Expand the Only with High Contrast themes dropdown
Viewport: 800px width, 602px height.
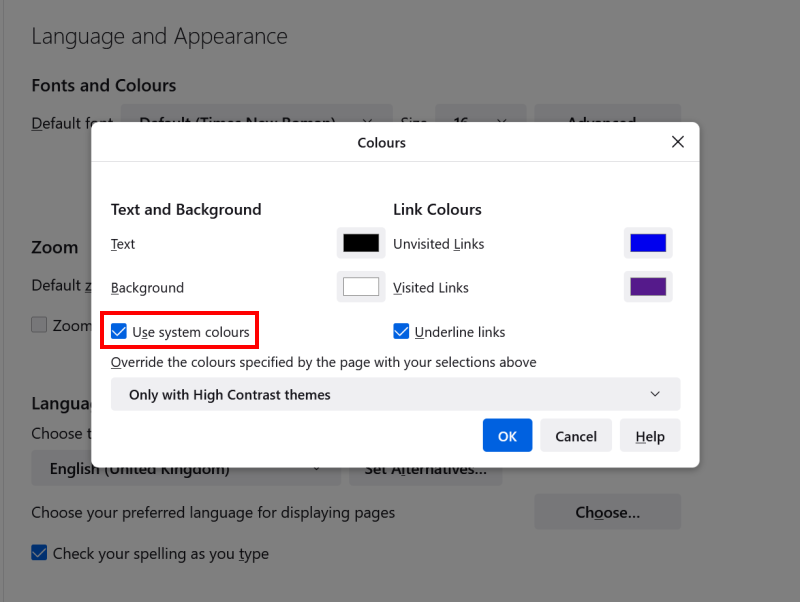pyautogui.click(x=395, y=394)
